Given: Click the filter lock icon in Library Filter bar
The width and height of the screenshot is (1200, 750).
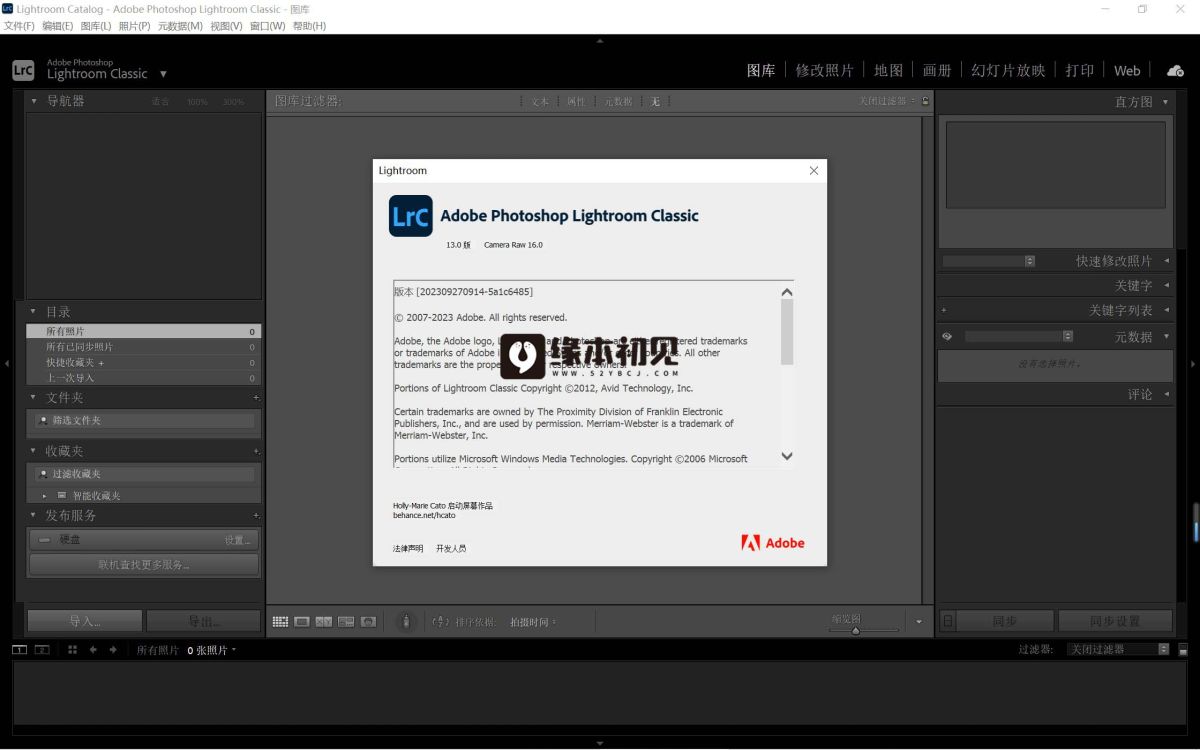Looking at the screenshot, I should point(925,101).
